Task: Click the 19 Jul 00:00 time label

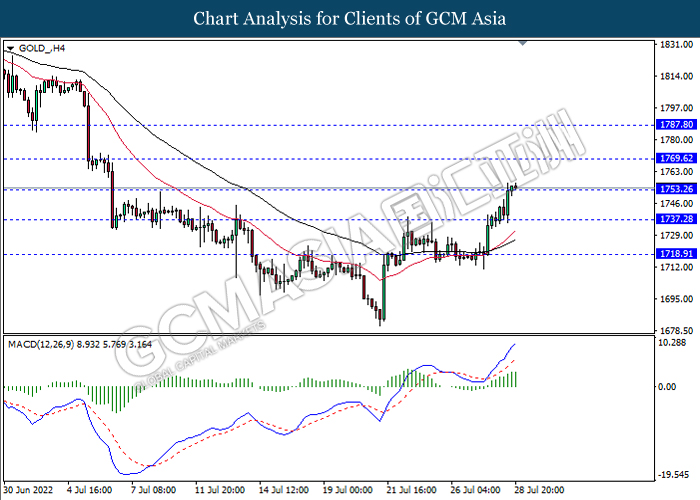Action: (x=347, y=490)
